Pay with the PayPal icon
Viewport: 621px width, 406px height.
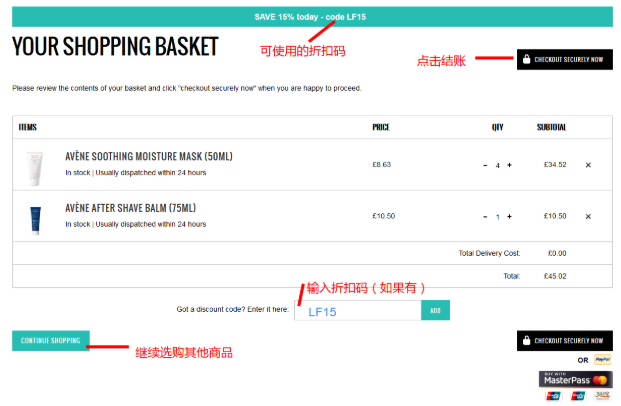click(602, 360)
